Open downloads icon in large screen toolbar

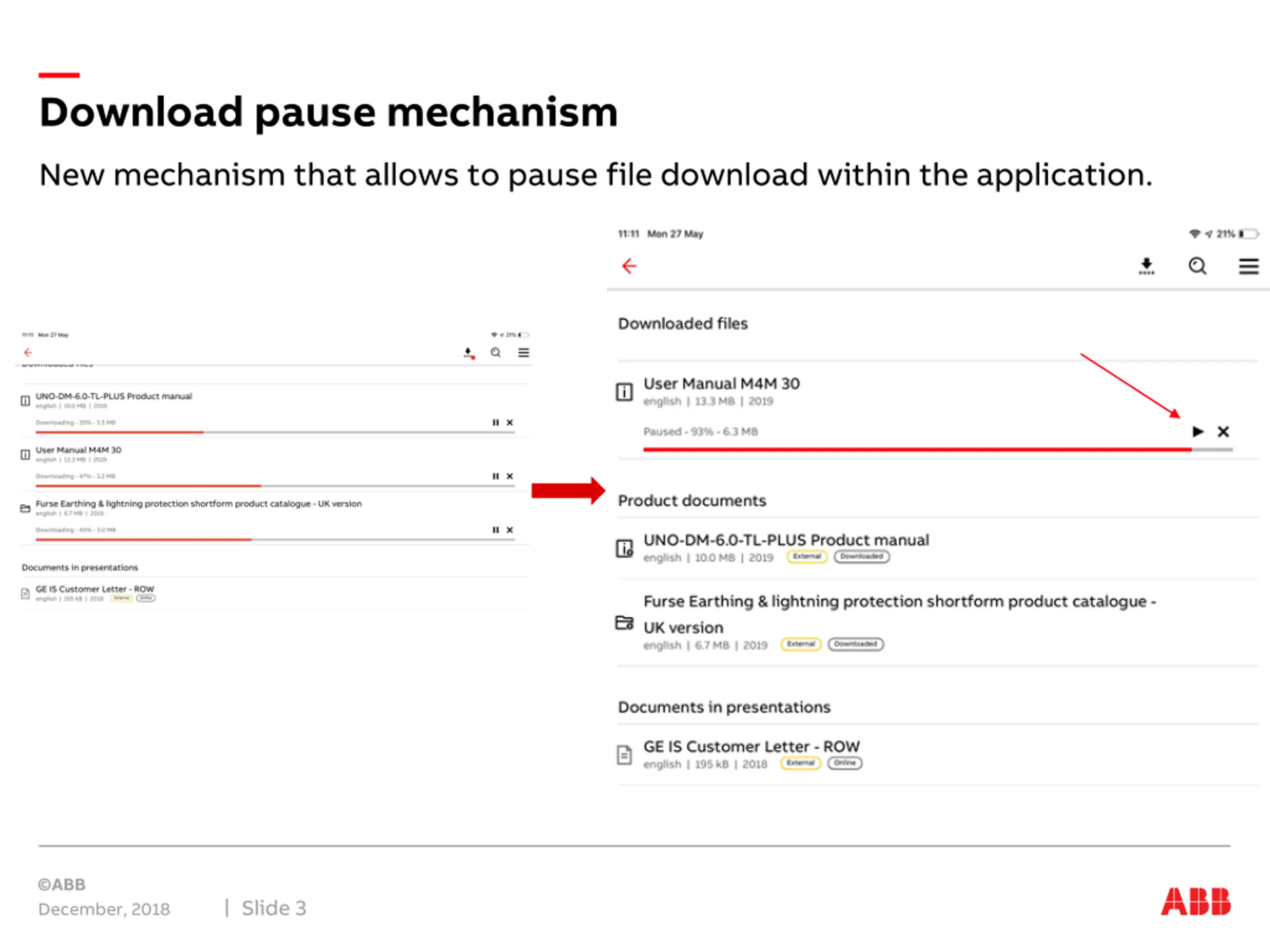[1146, 266]
